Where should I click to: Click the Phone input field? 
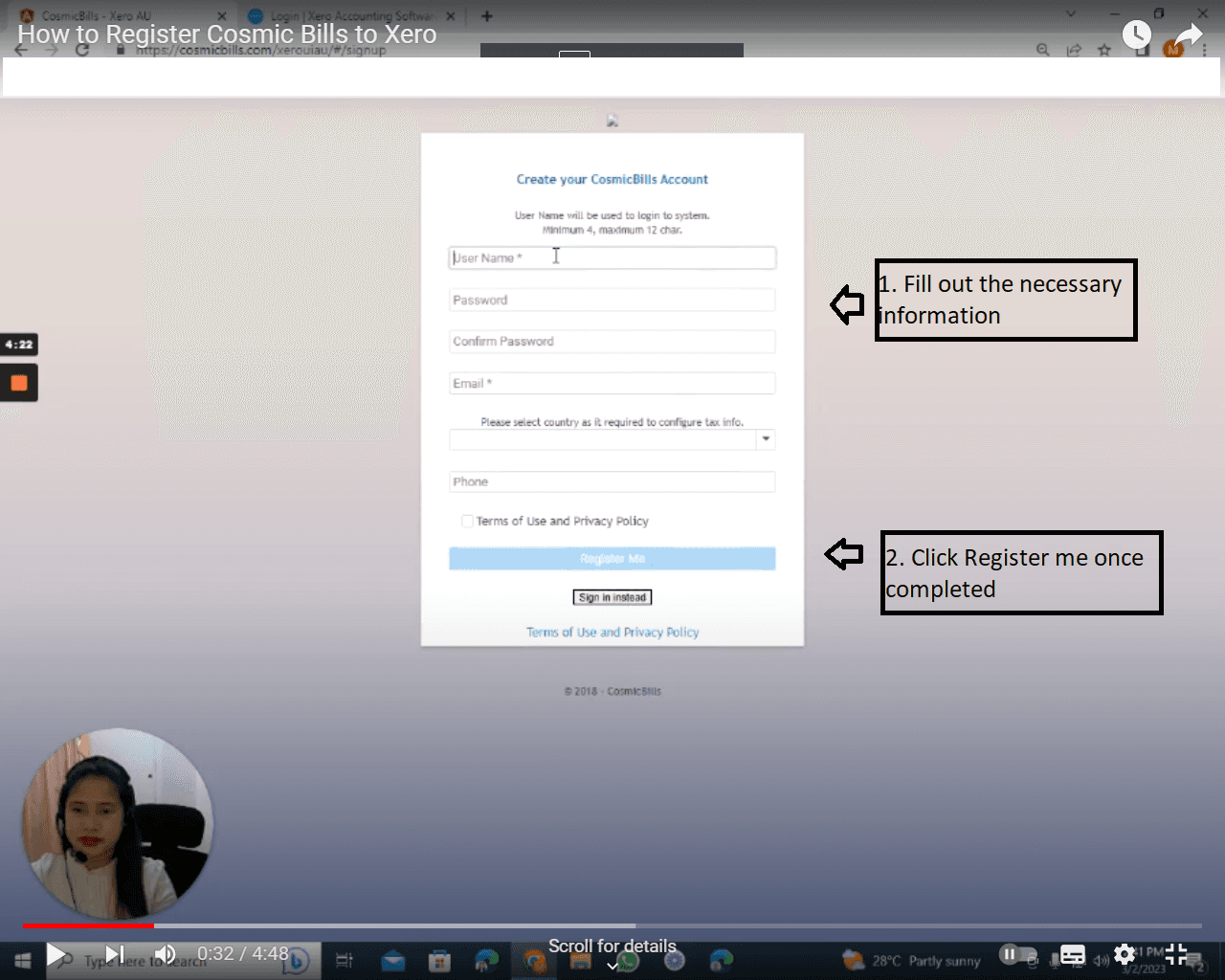click(x=612, y=481)
